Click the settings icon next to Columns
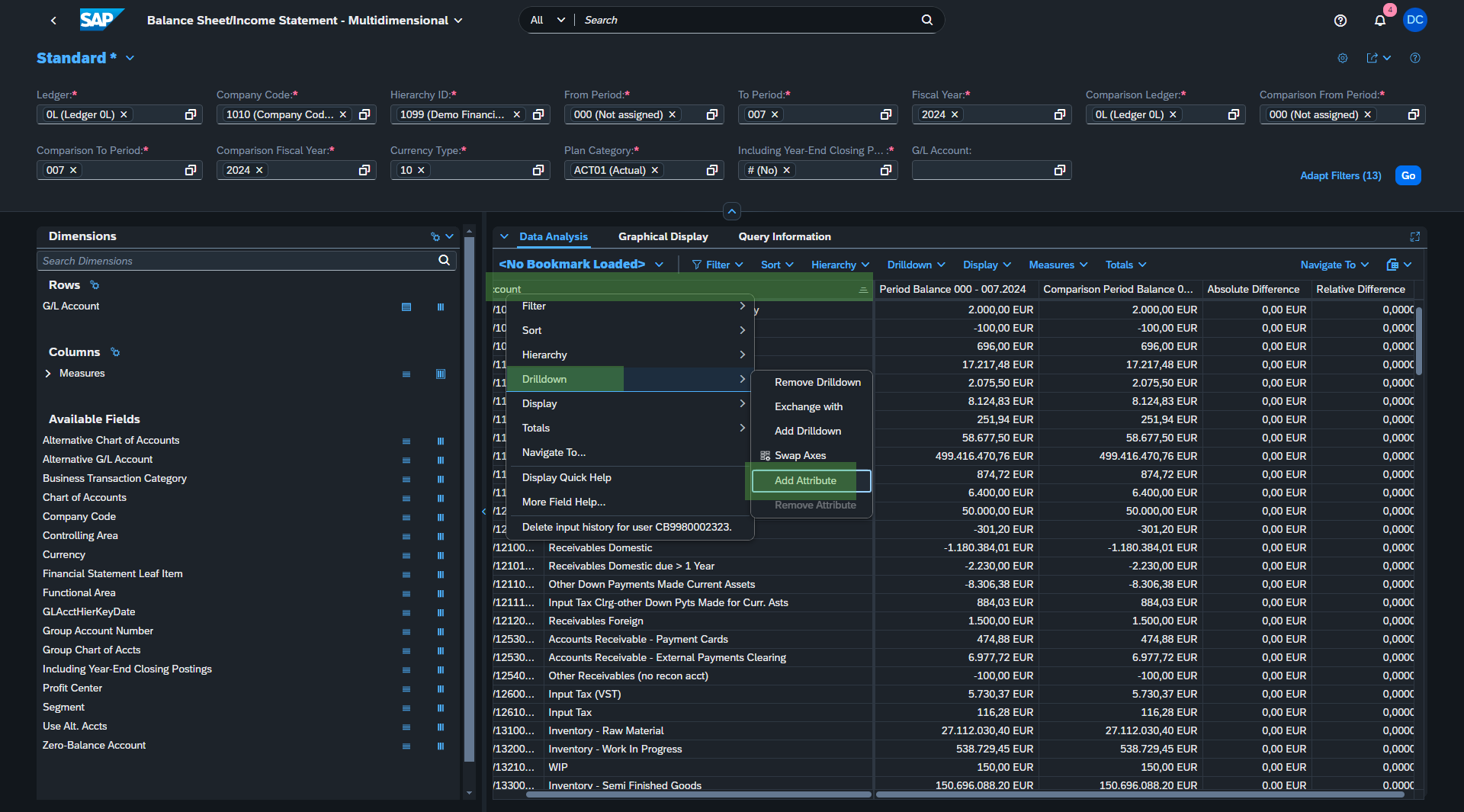Image resolution: width=1464 pixels, height=812 pixels. (115, 352)
